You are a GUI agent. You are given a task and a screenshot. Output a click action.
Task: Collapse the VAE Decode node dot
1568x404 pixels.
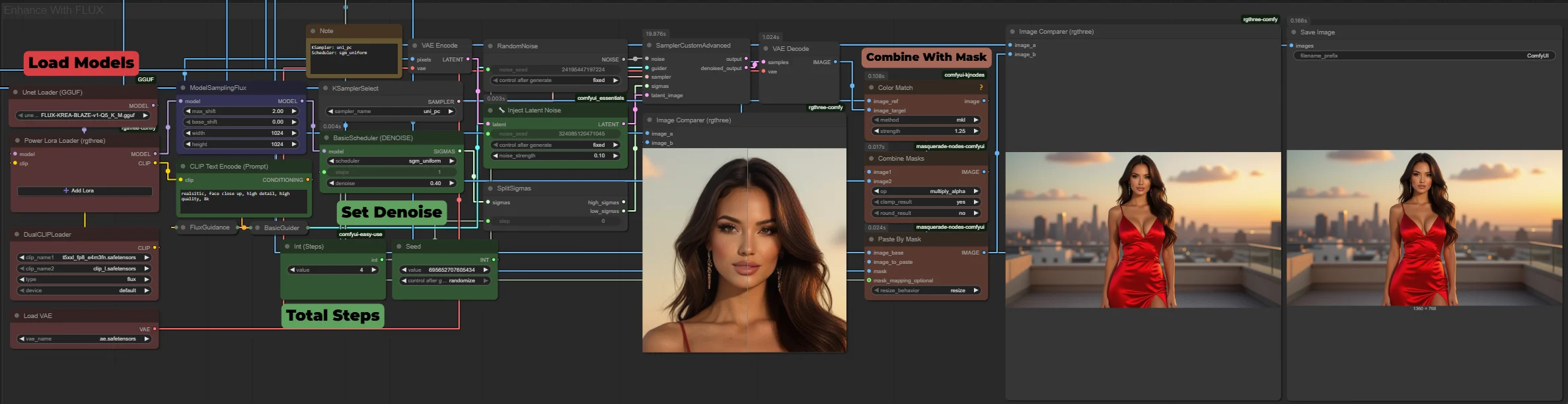coord(766,49)
